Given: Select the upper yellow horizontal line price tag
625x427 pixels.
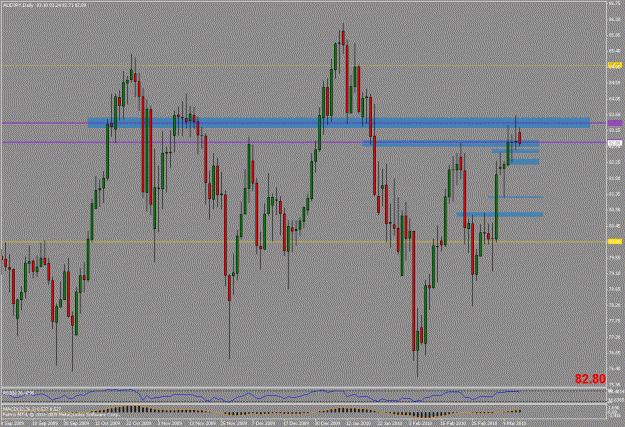Looking at the screenshot, I should pos(615,65).
